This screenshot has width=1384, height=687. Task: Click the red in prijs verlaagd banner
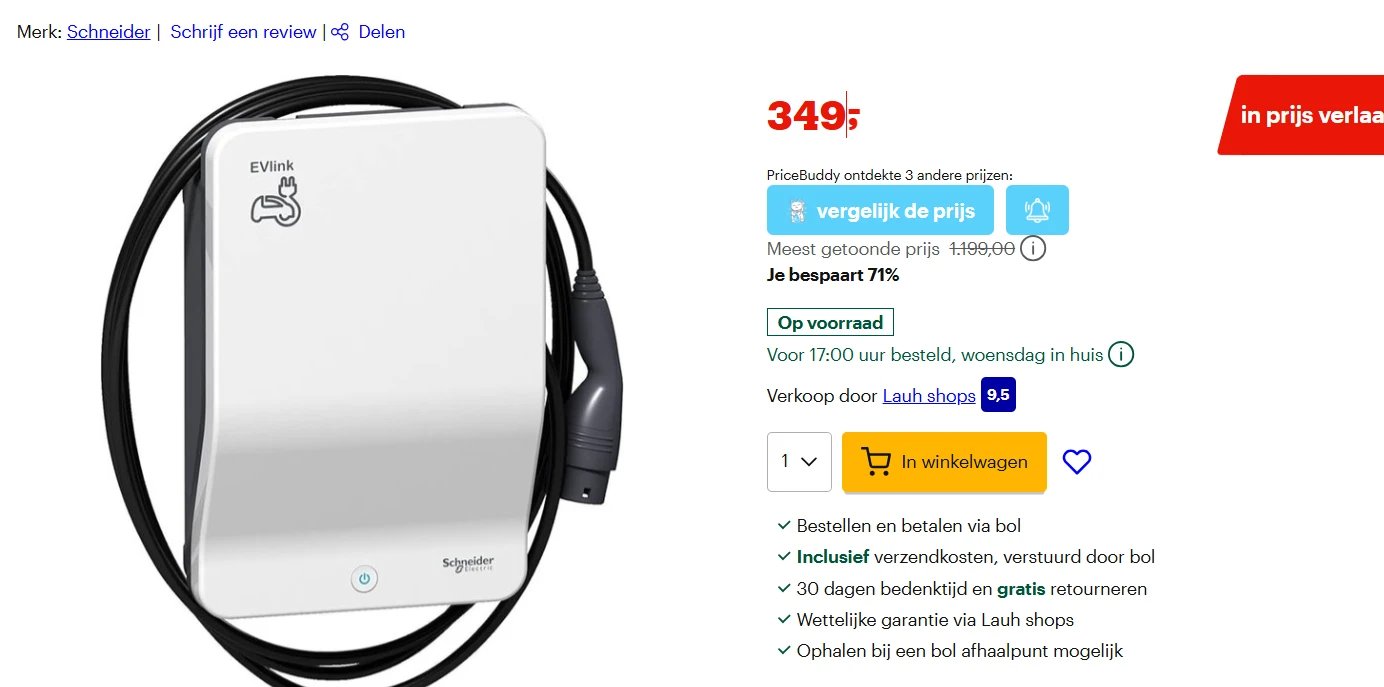tap(1300, 115)
